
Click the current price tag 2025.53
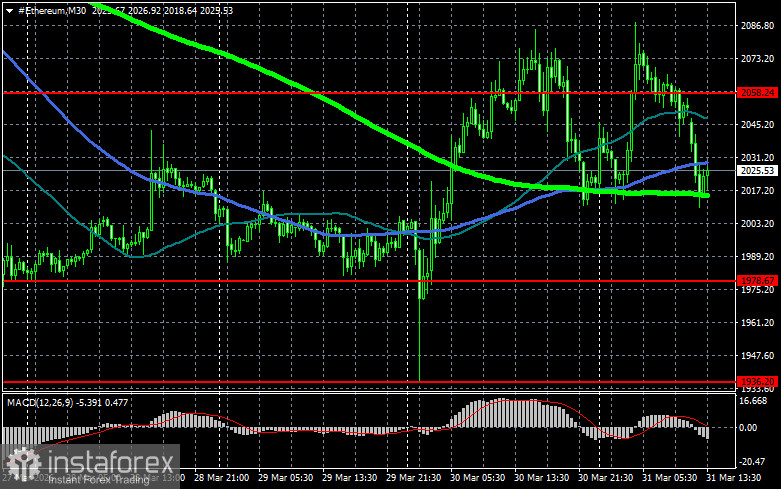pyautogui.click(x=757, y=171)
